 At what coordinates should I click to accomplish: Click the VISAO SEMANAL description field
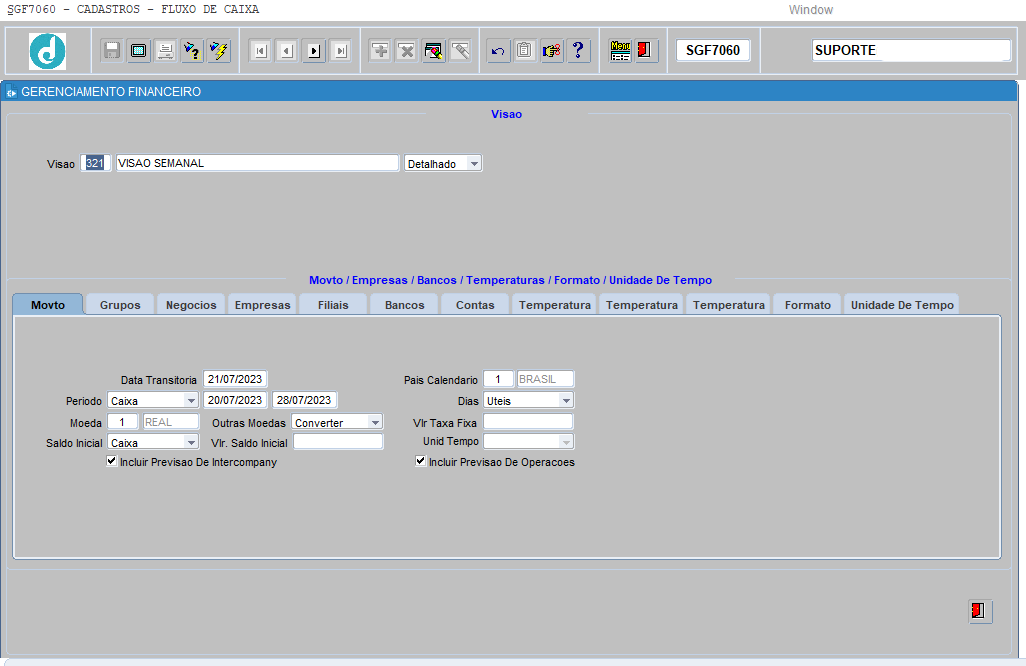[257, 163]
